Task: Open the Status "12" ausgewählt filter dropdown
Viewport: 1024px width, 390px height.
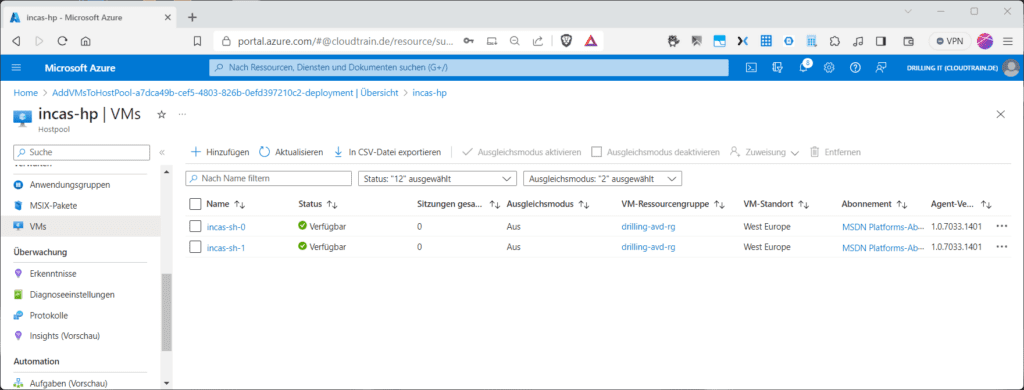Action: tap(437, 178)
